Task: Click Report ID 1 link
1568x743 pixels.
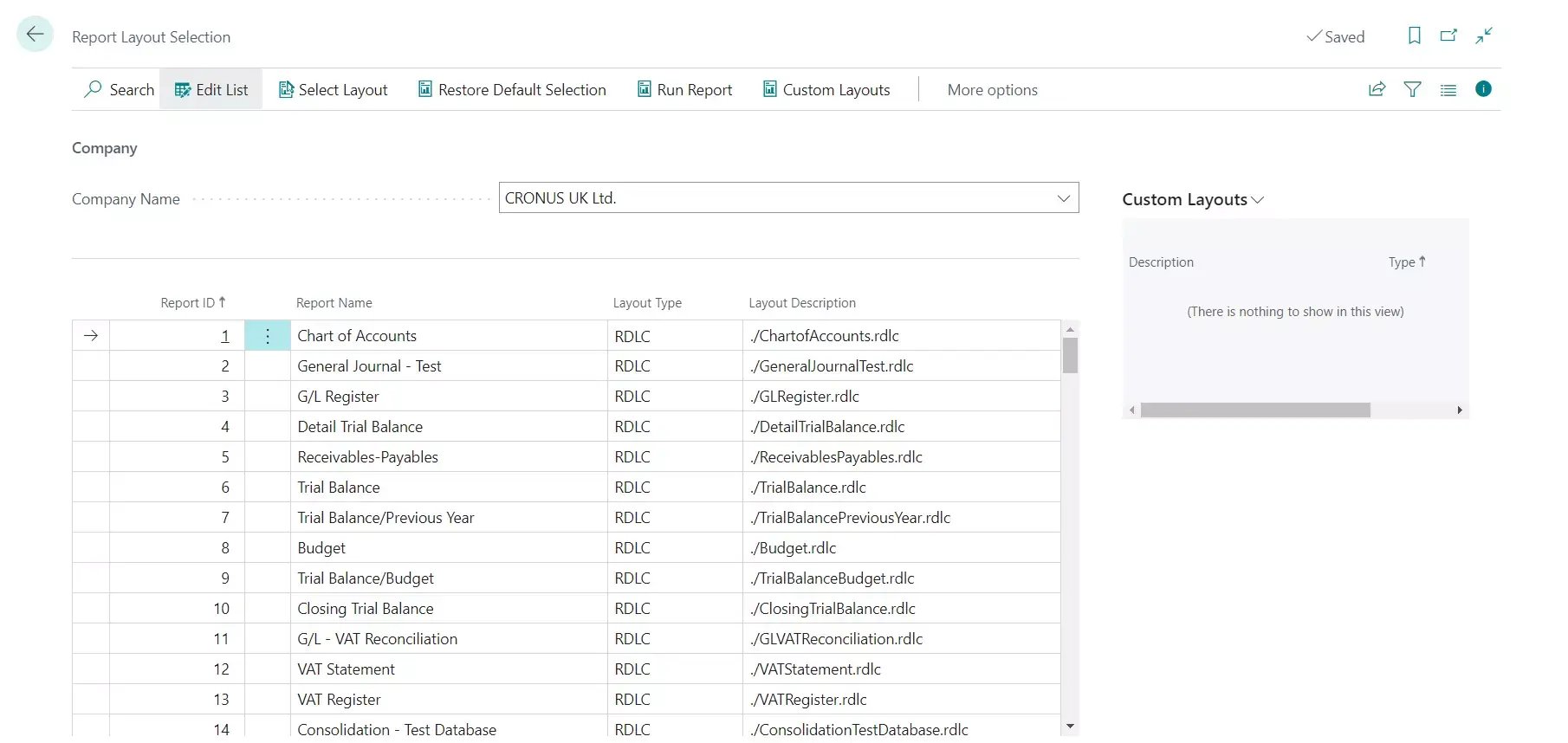Action: tap(225, 336)
